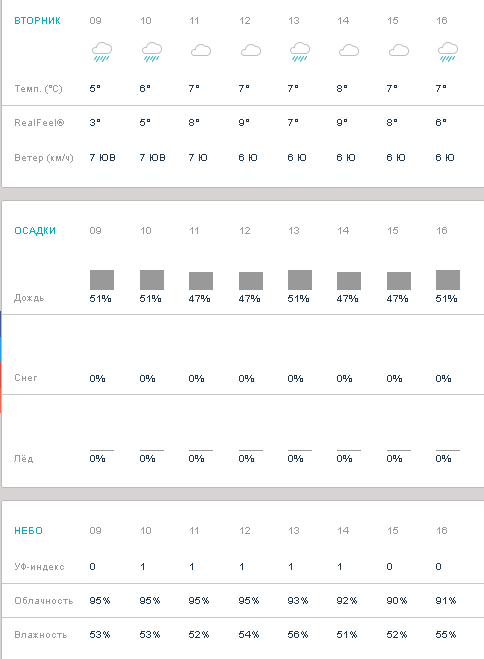Click the 8° temperature value at hour 14
This screenshot has height=659, width=484.
pyautogui.click(x=342, y=88)
